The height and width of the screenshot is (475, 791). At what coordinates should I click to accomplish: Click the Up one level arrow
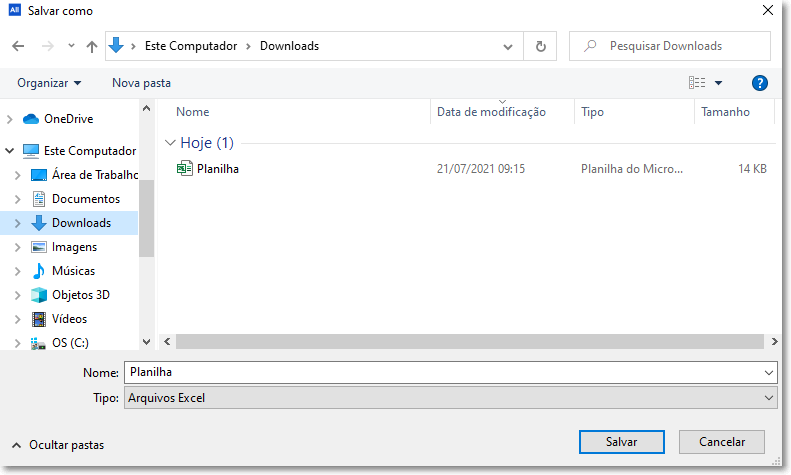click(92, 46)
